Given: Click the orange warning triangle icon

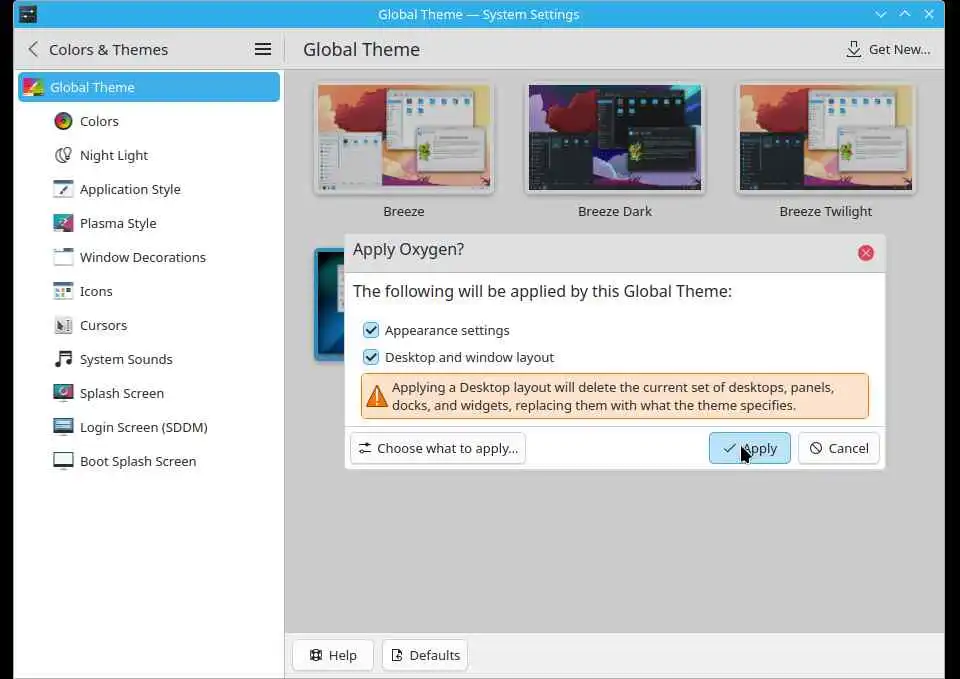Looking at the screenshot, I should point(377,396).
